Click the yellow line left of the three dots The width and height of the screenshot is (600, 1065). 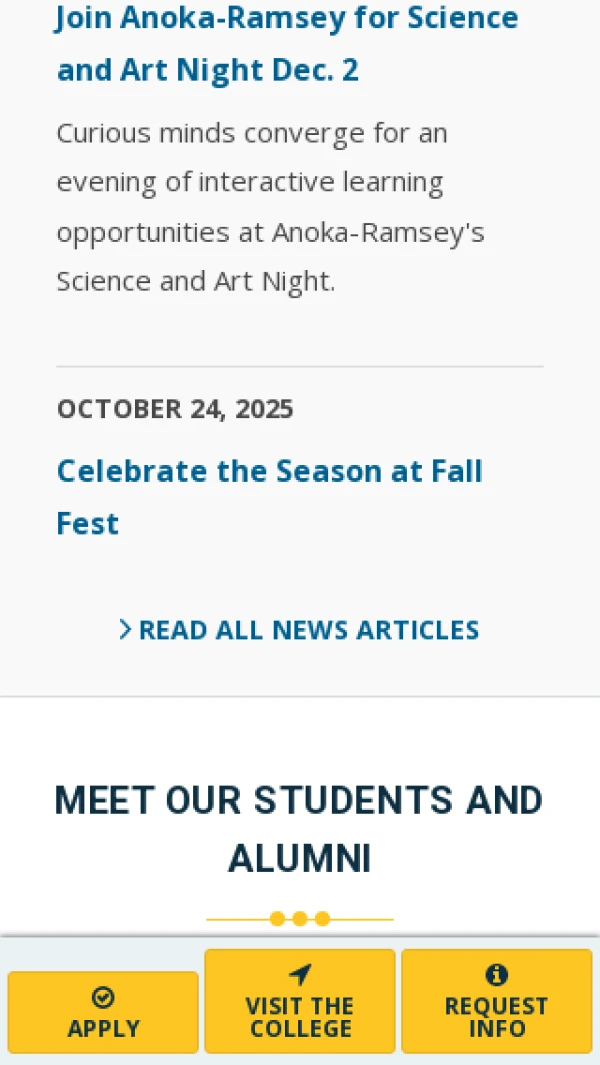click(238, 919)
